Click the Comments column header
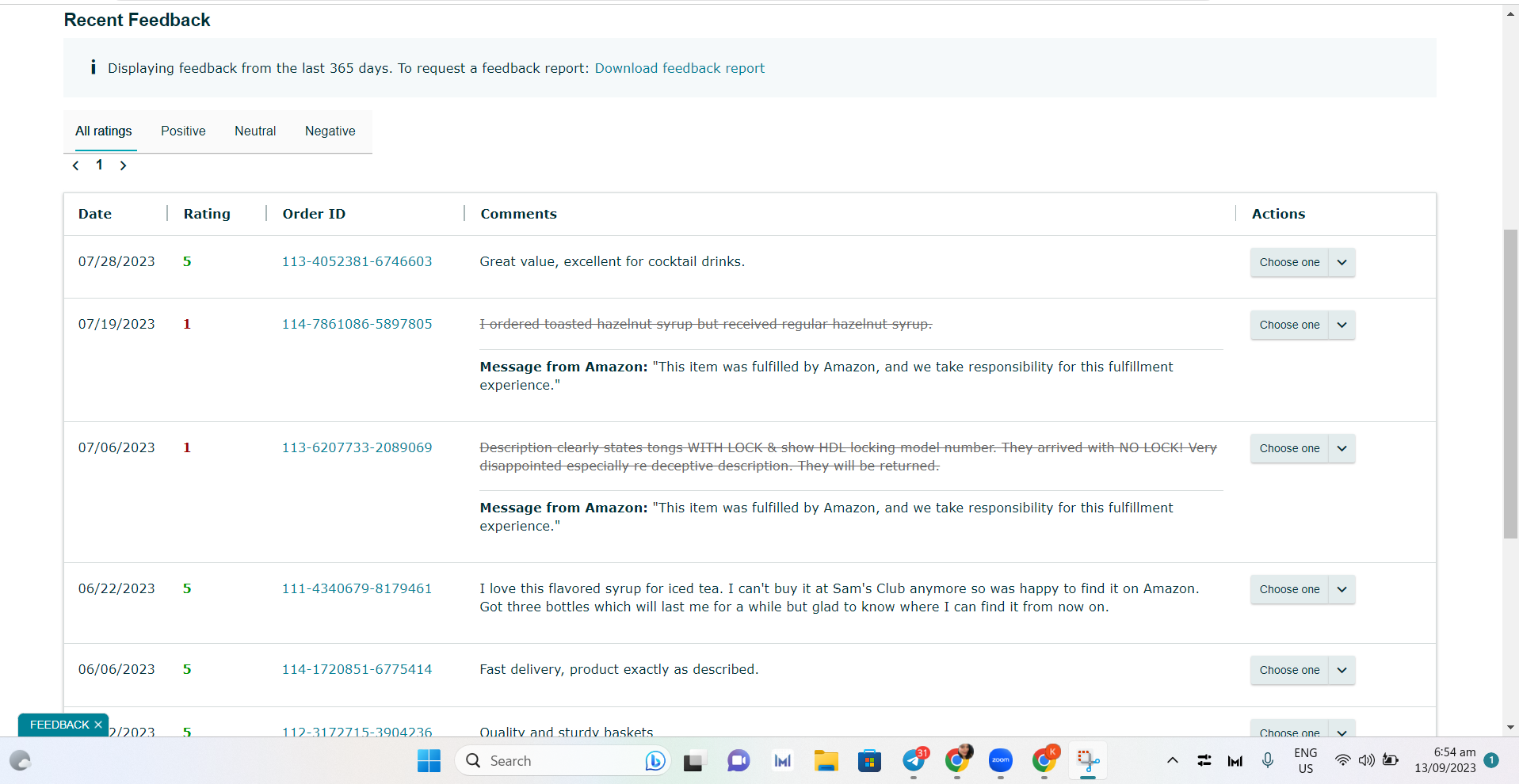This screenshot has width=1519, height=784. point(519,214)
